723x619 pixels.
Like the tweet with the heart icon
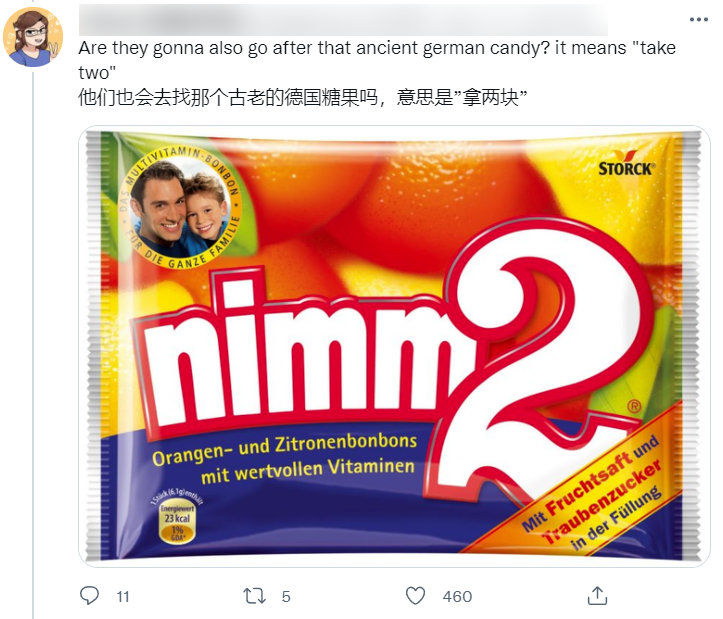pos(415,595)
